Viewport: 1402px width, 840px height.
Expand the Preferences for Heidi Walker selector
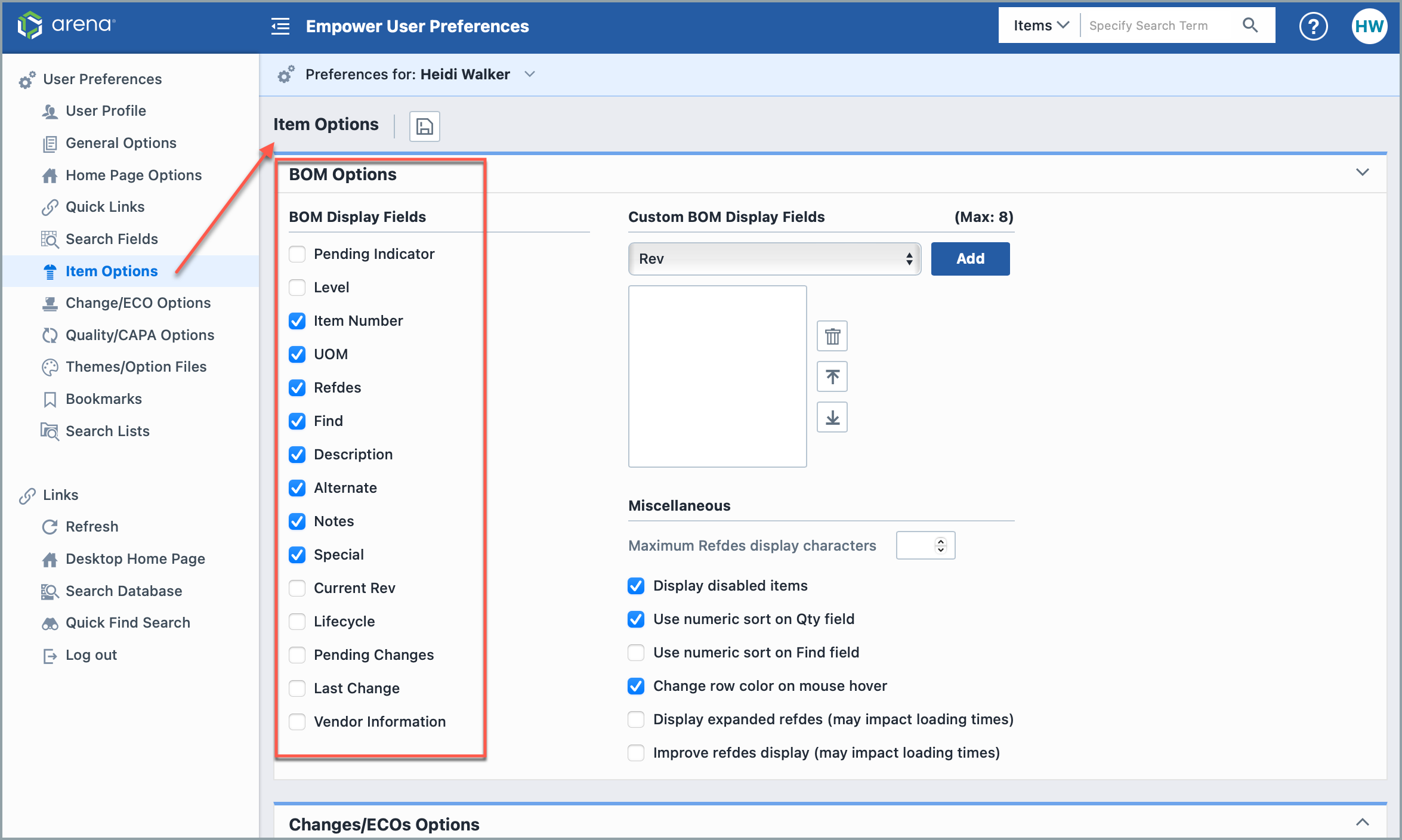529,74
